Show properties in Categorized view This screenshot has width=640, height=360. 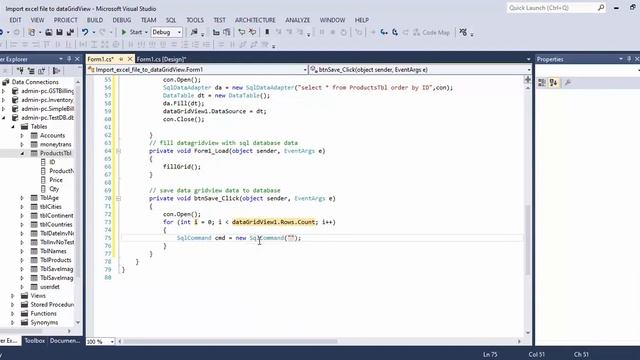tap(542, 83)
